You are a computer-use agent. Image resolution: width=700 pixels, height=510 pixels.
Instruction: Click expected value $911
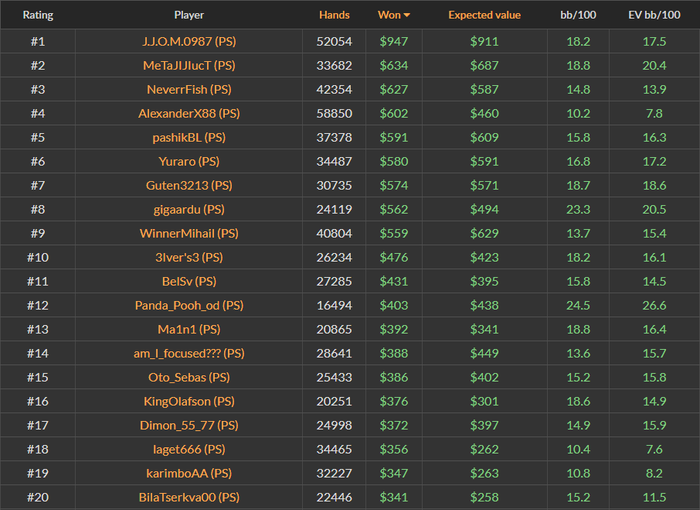pos(484,42)
